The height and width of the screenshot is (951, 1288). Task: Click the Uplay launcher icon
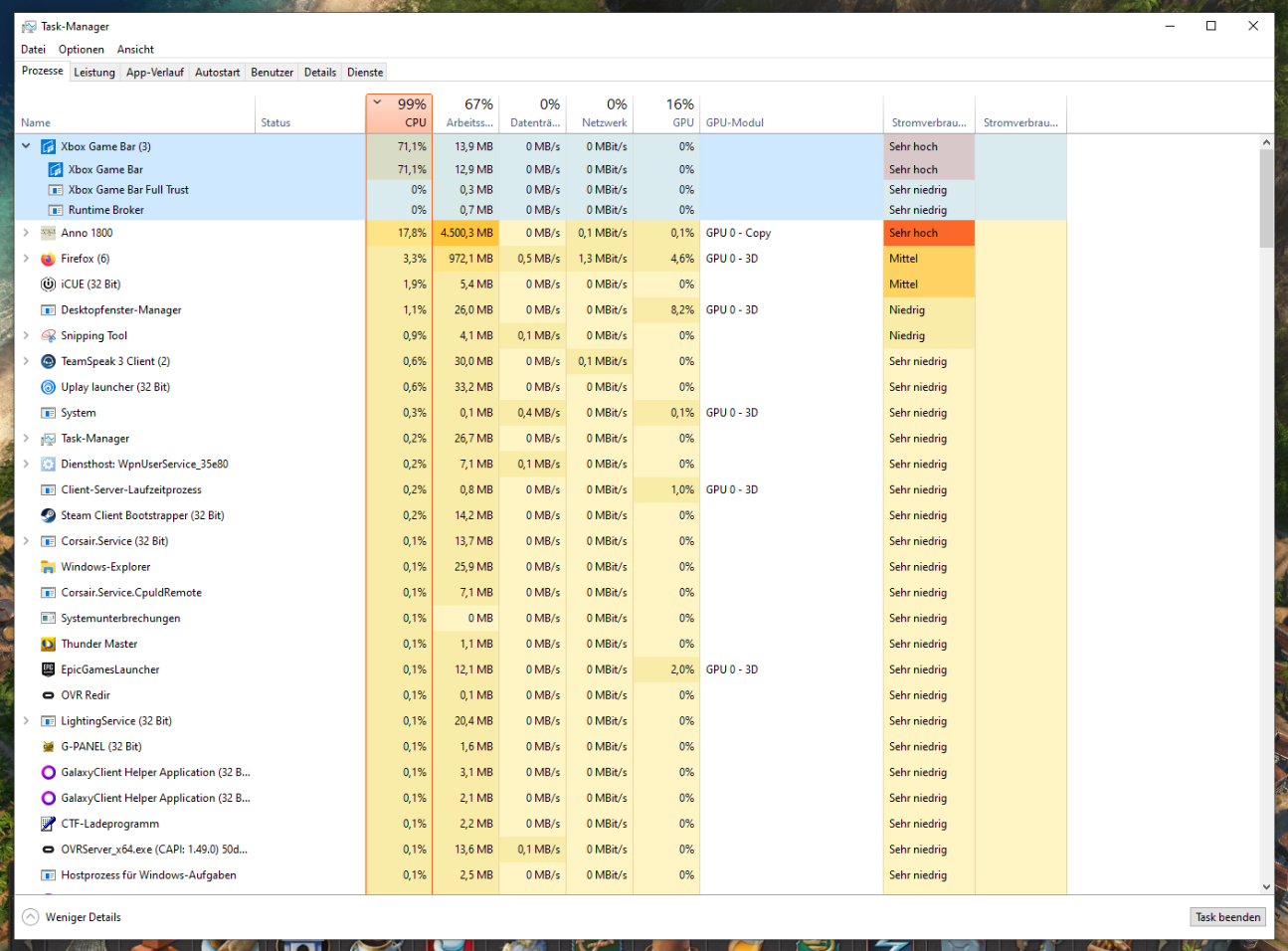click(x=48, y=388)
